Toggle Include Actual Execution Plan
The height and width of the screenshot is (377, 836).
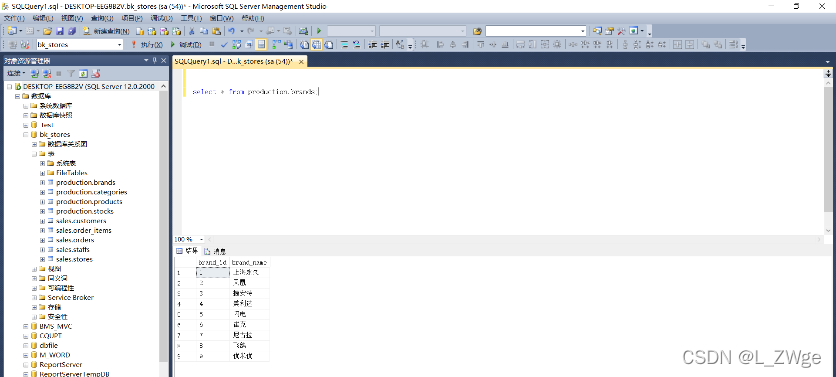(276, 45)
